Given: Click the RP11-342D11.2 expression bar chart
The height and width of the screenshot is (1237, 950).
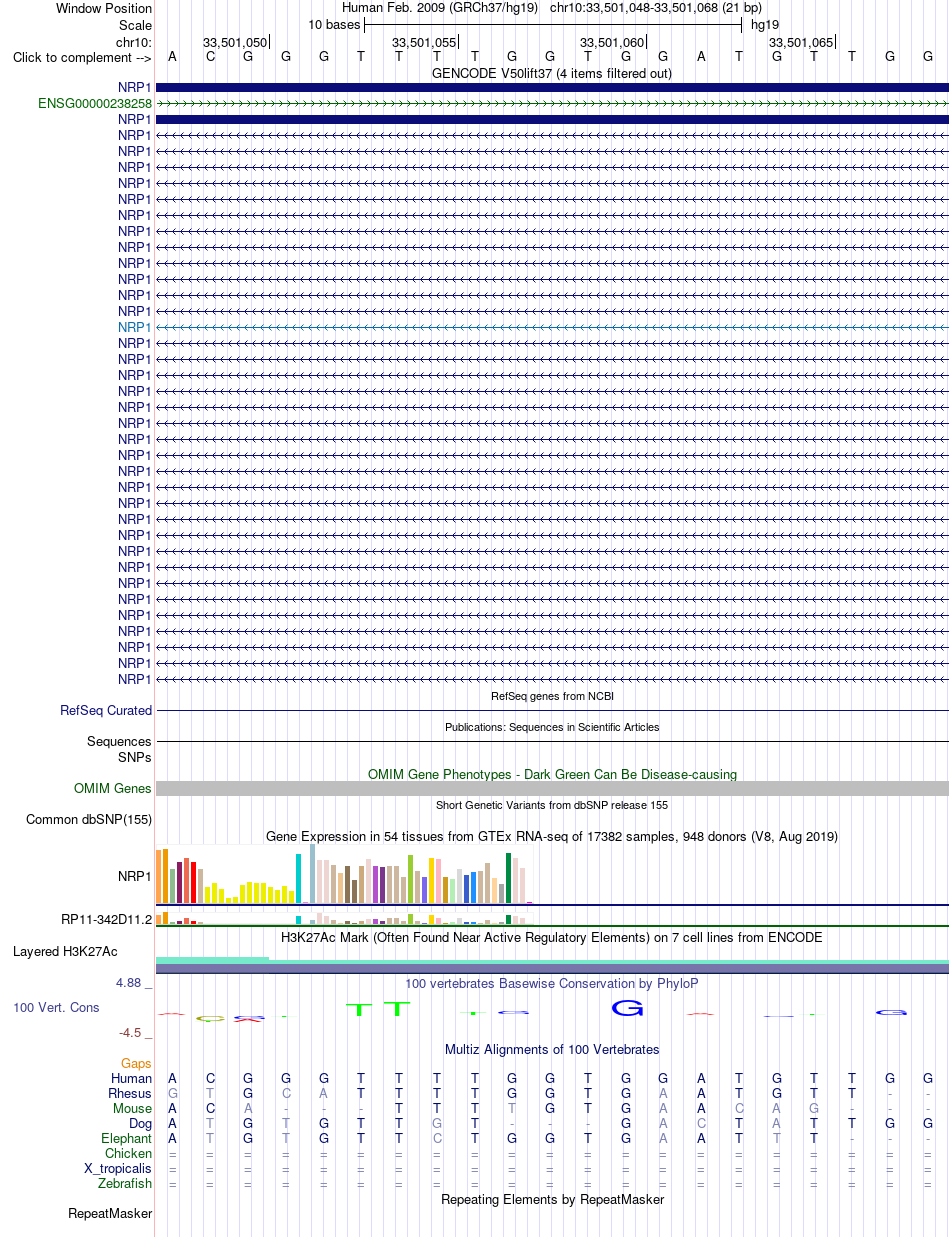Looking at the screenshot, I should [345, 918].
